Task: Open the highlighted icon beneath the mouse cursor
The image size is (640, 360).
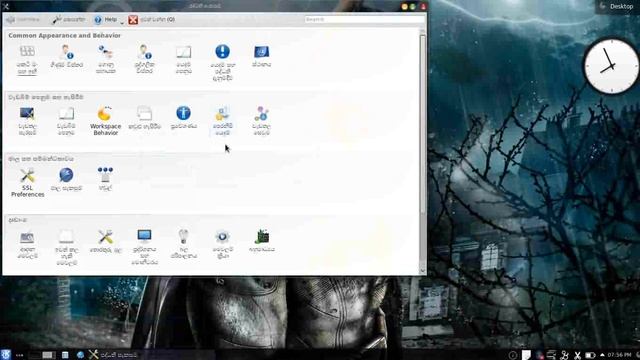Action: pos(222,121)
